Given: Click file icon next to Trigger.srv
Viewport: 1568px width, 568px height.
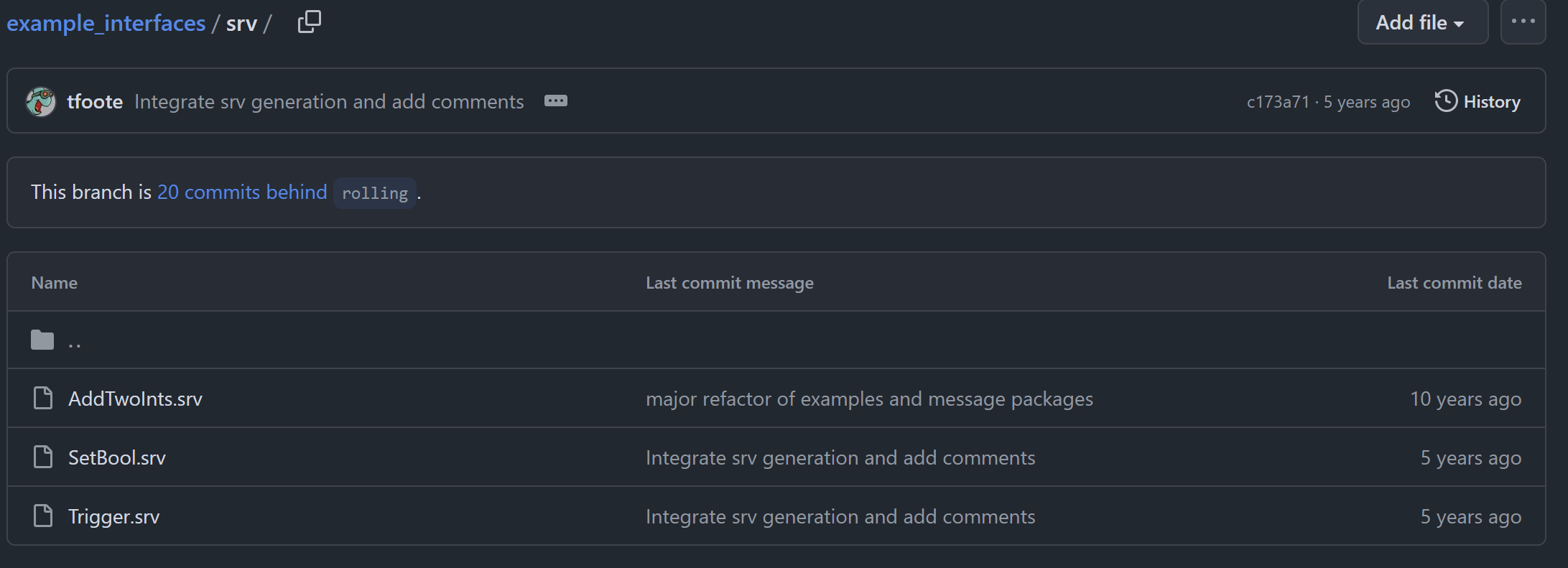Looking at the screenshot, I should [x=43, y=516].
